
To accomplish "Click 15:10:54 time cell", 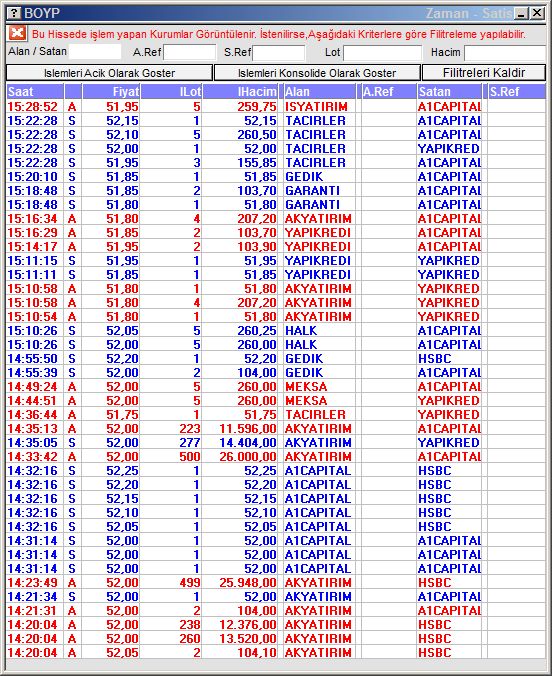I will click(33, 316).
